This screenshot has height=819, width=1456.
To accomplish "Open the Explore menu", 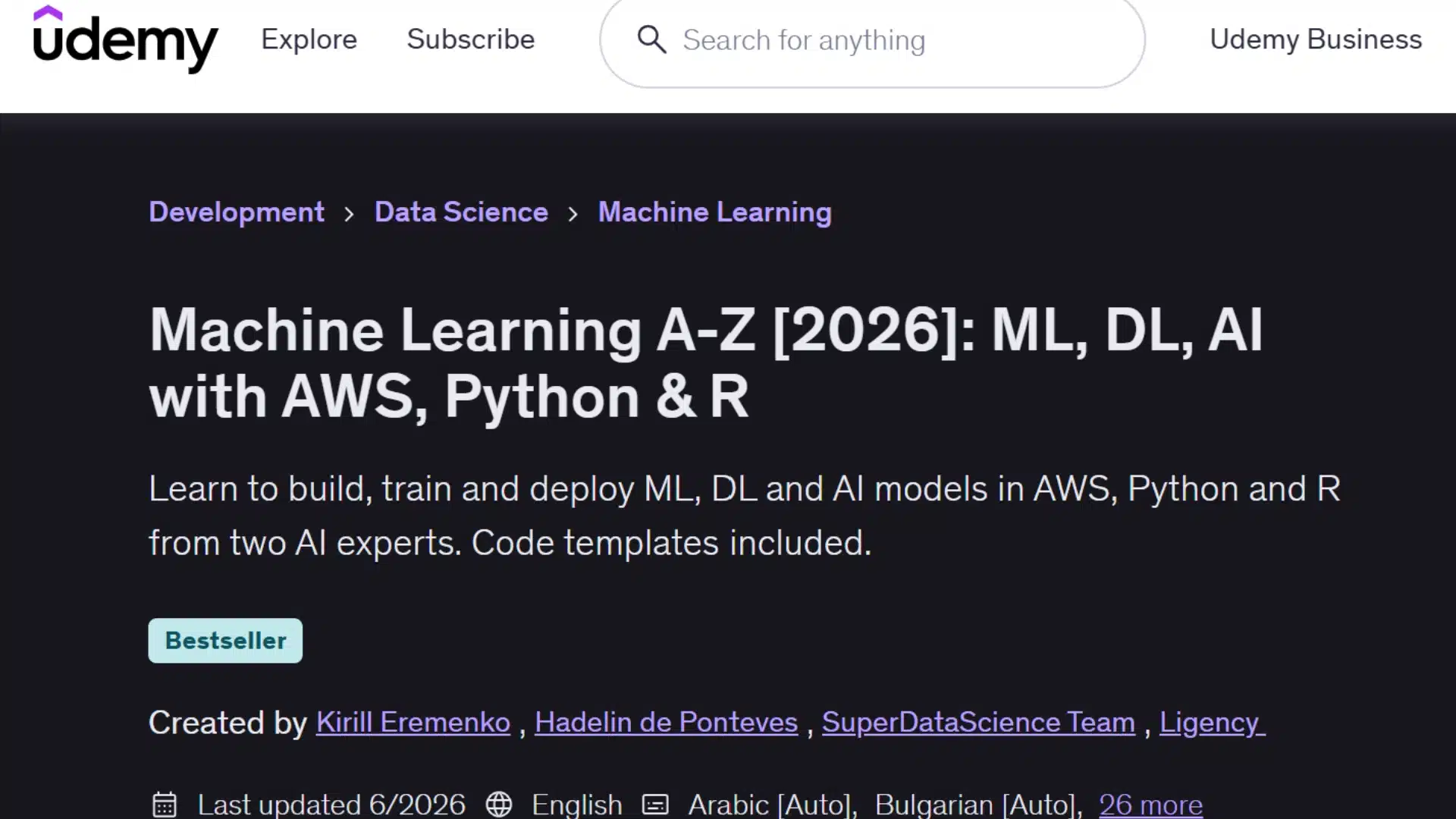I will tap(309, 39).
